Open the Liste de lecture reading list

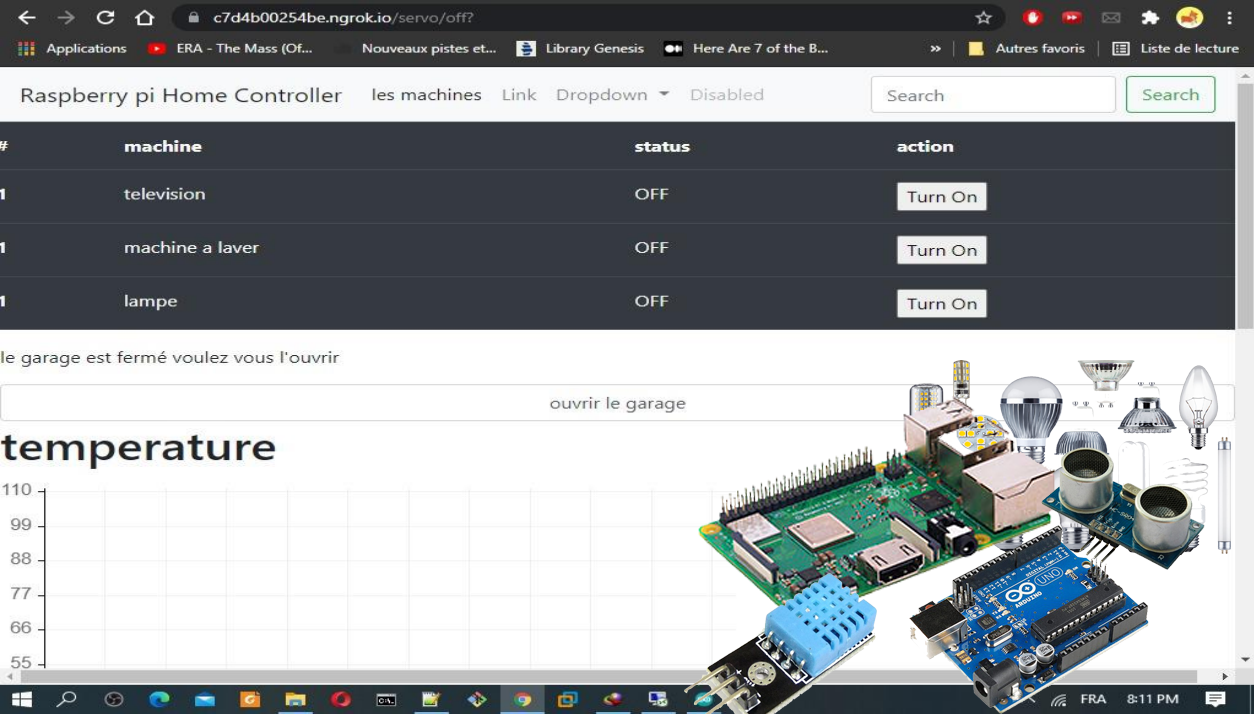point(1176,48)
